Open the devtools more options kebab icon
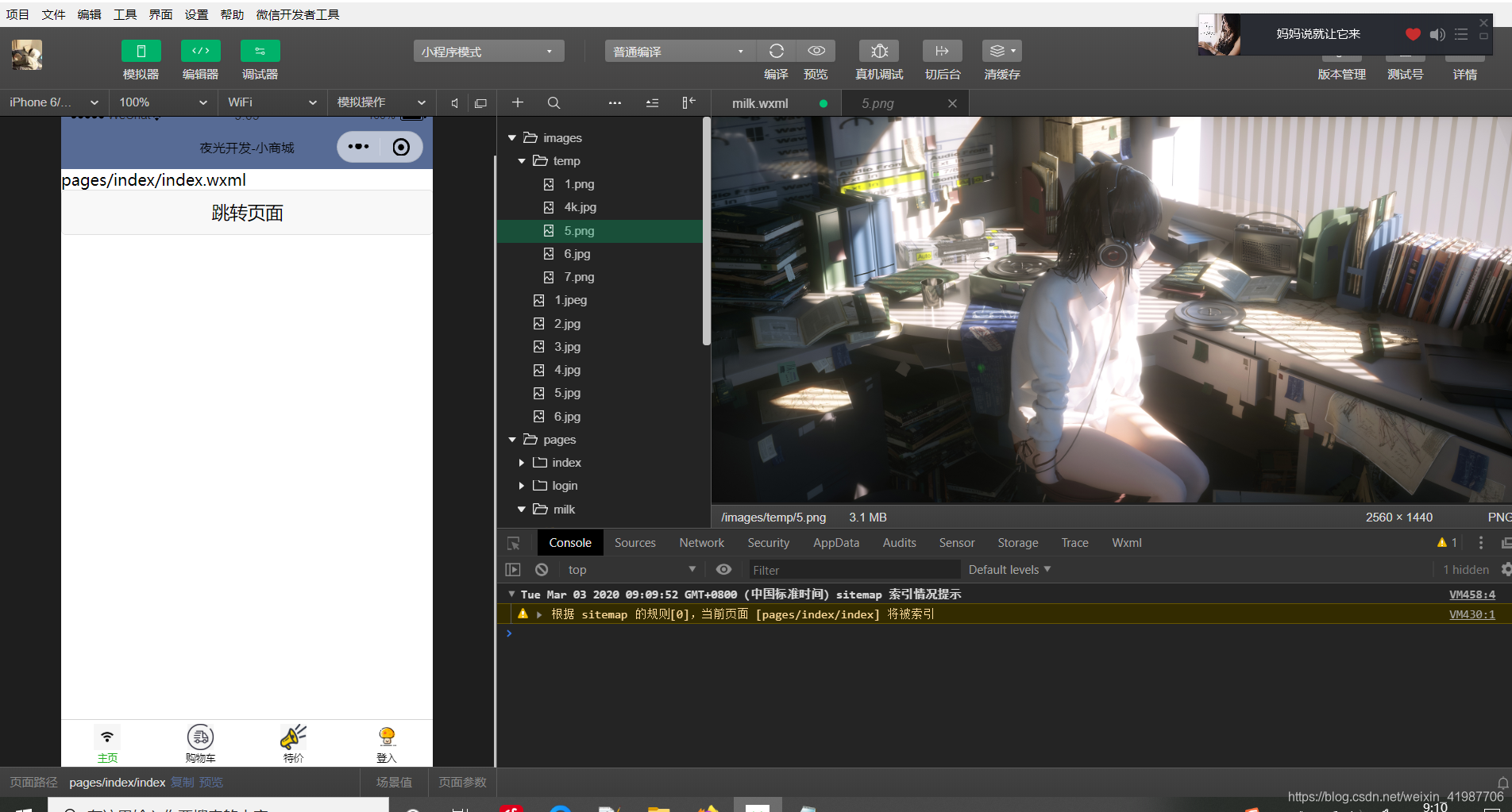Viewport: 1512px width, 812px height. pyautogui.click(x=1481, y=543)
